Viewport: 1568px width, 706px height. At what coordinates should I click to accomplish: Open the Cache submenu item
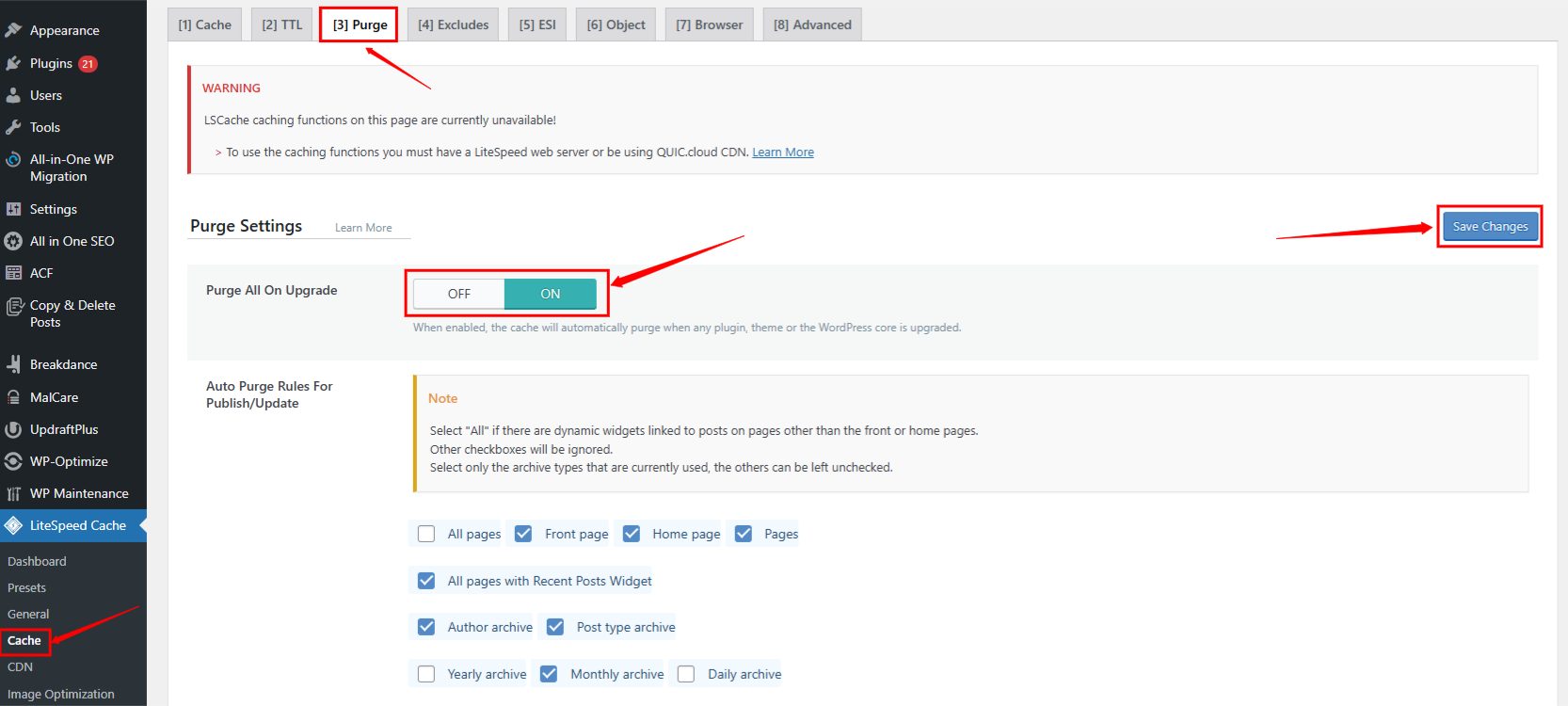[24, 640]
